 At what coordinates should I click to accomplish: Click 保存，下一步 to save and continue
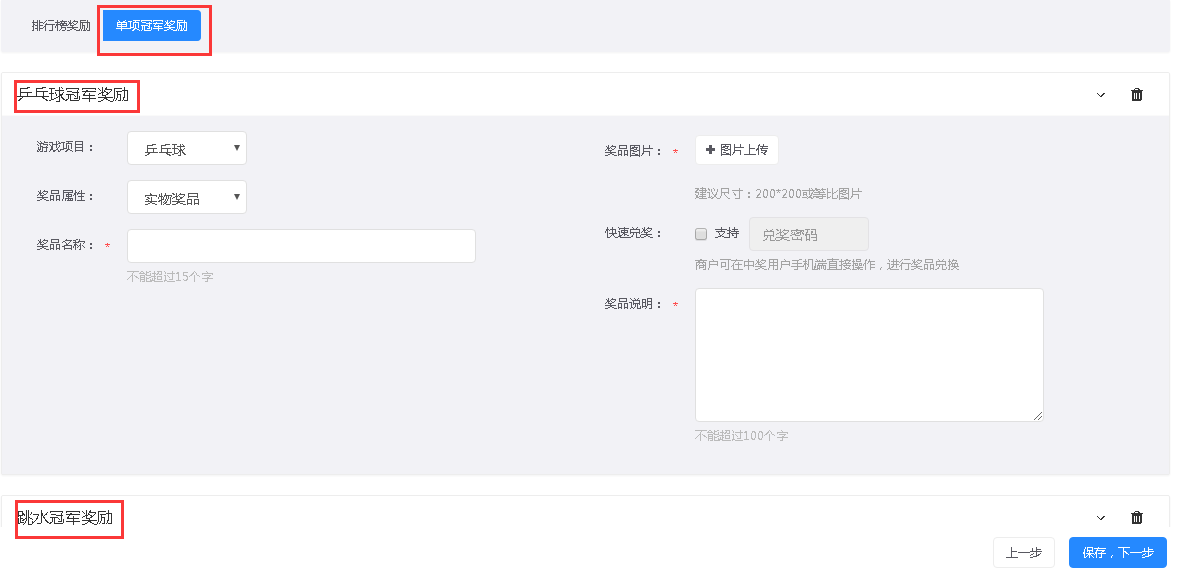click(1118, 552)
